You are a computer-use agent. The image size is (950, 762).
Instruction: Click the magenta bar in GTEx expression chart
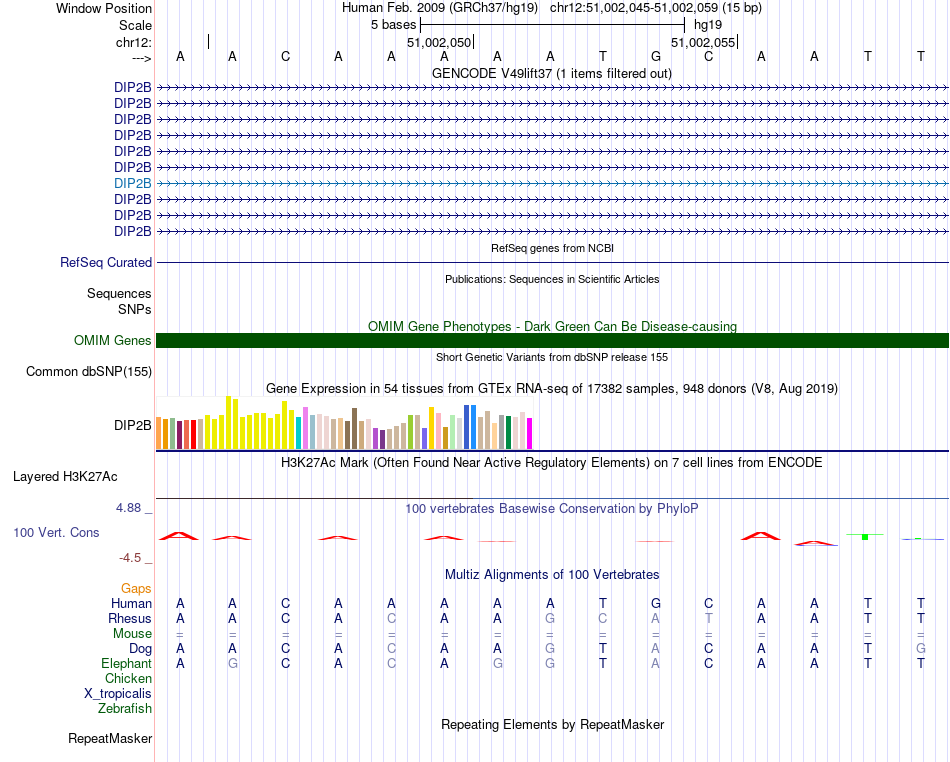click(x=530, y=434)
